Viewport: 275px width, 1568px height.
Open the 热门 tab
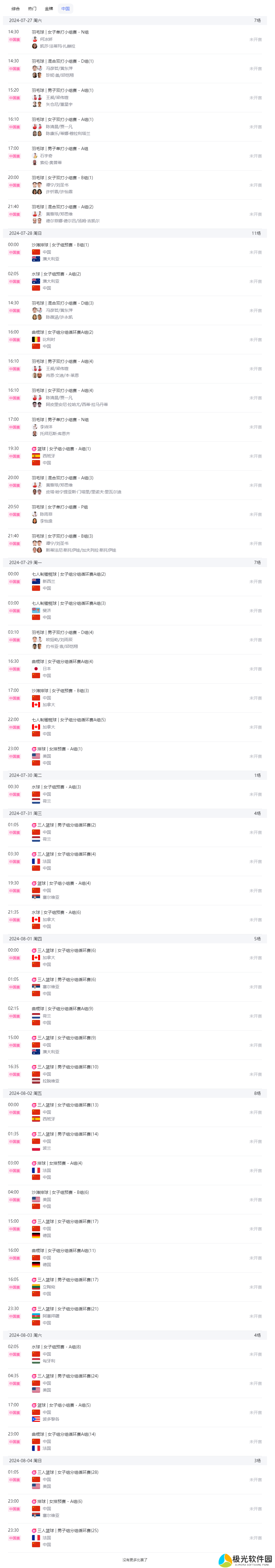(32, 9)
